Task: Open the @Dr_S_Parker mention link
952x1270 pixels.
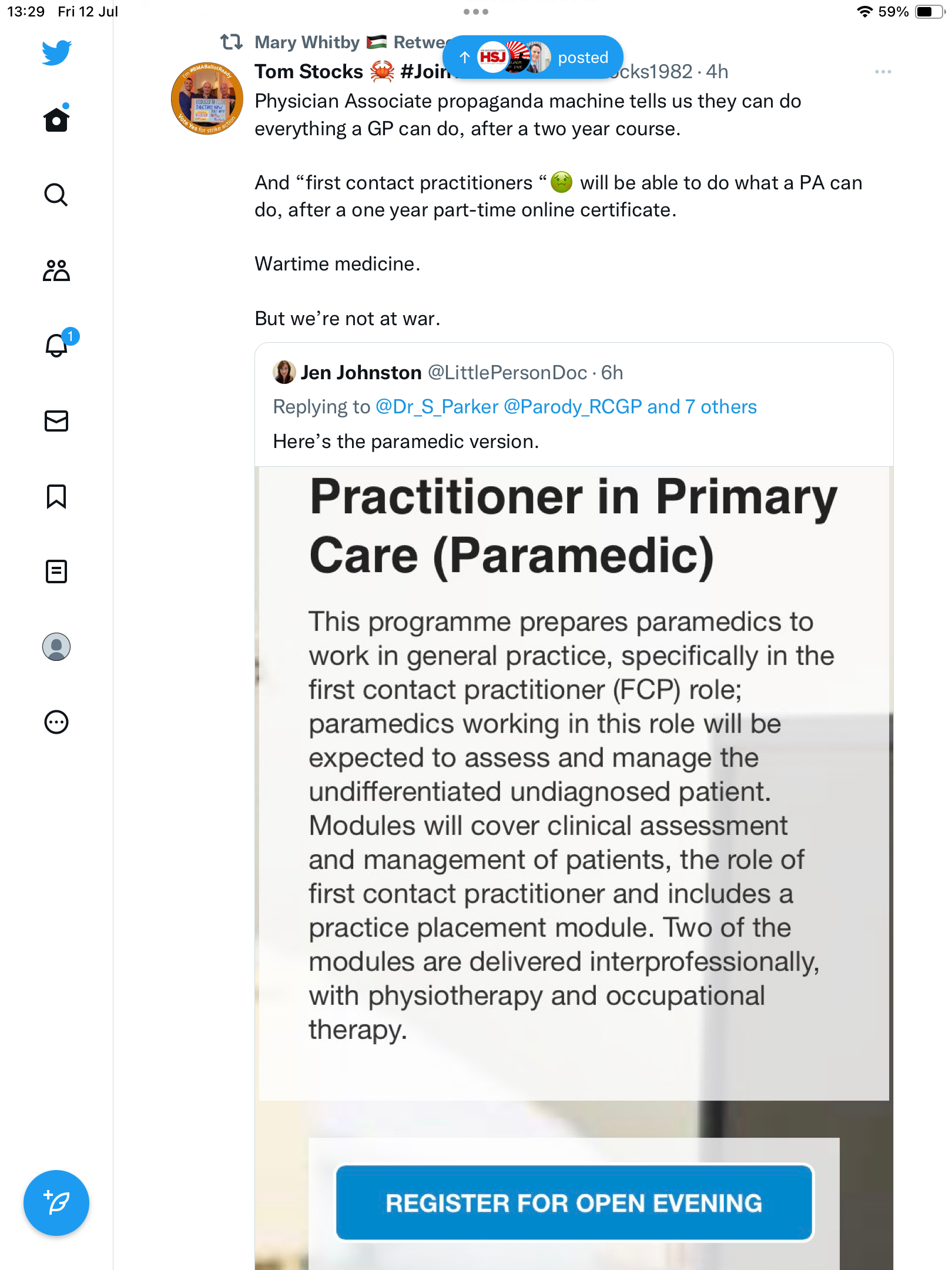Action: [437, 407]
